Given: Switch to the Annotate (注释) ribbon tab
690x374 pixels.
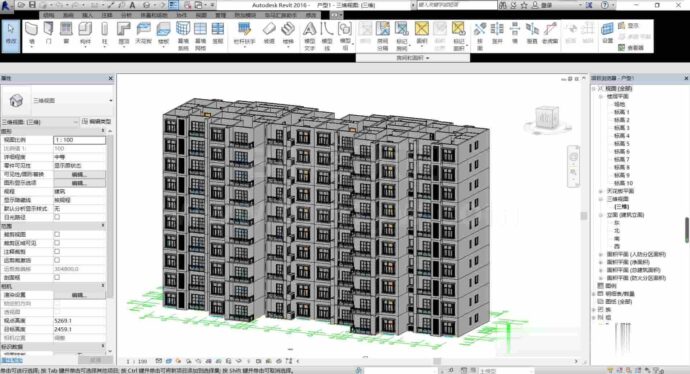Looking at the screenshot, I should coord(107,15).
